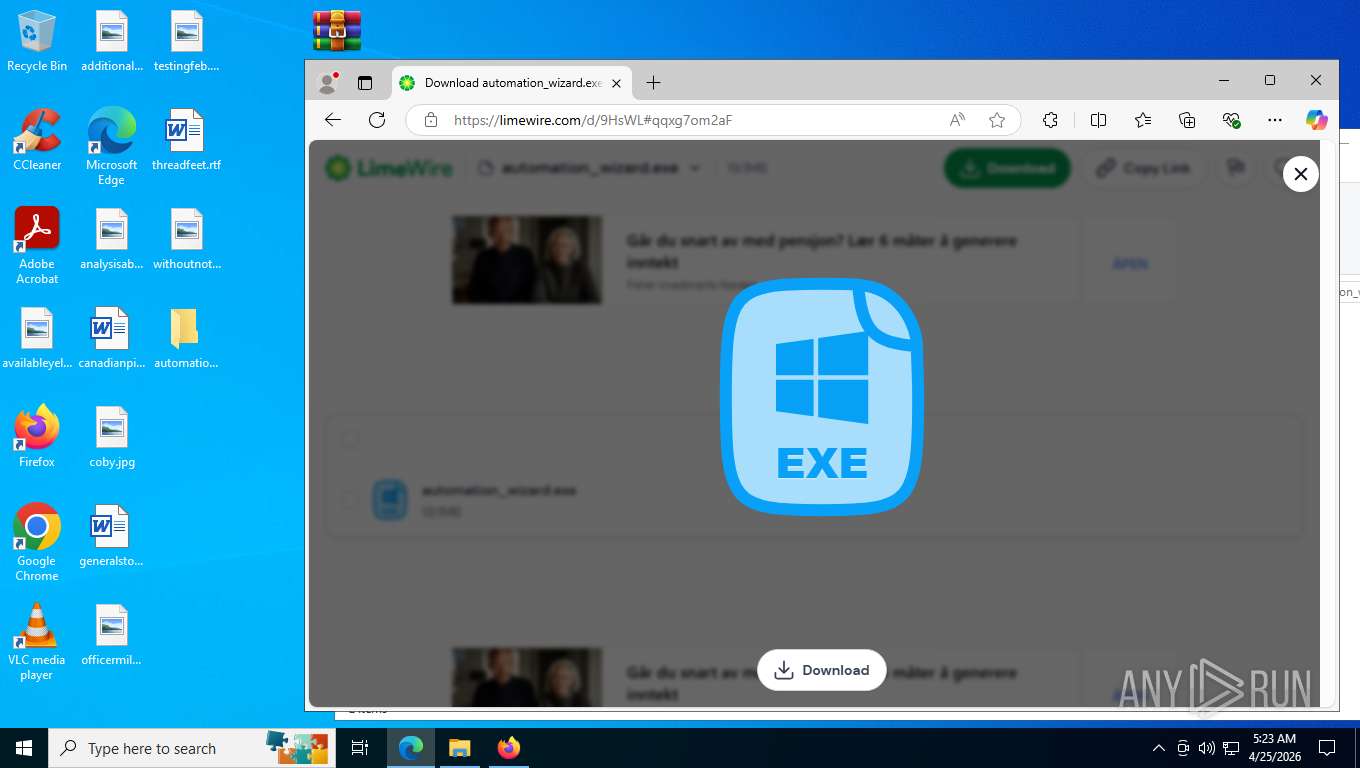Image resolution: width=1360 pixels, height=768 pixels.
Task: Open volume control in tray
Action: coord(1207,748)
